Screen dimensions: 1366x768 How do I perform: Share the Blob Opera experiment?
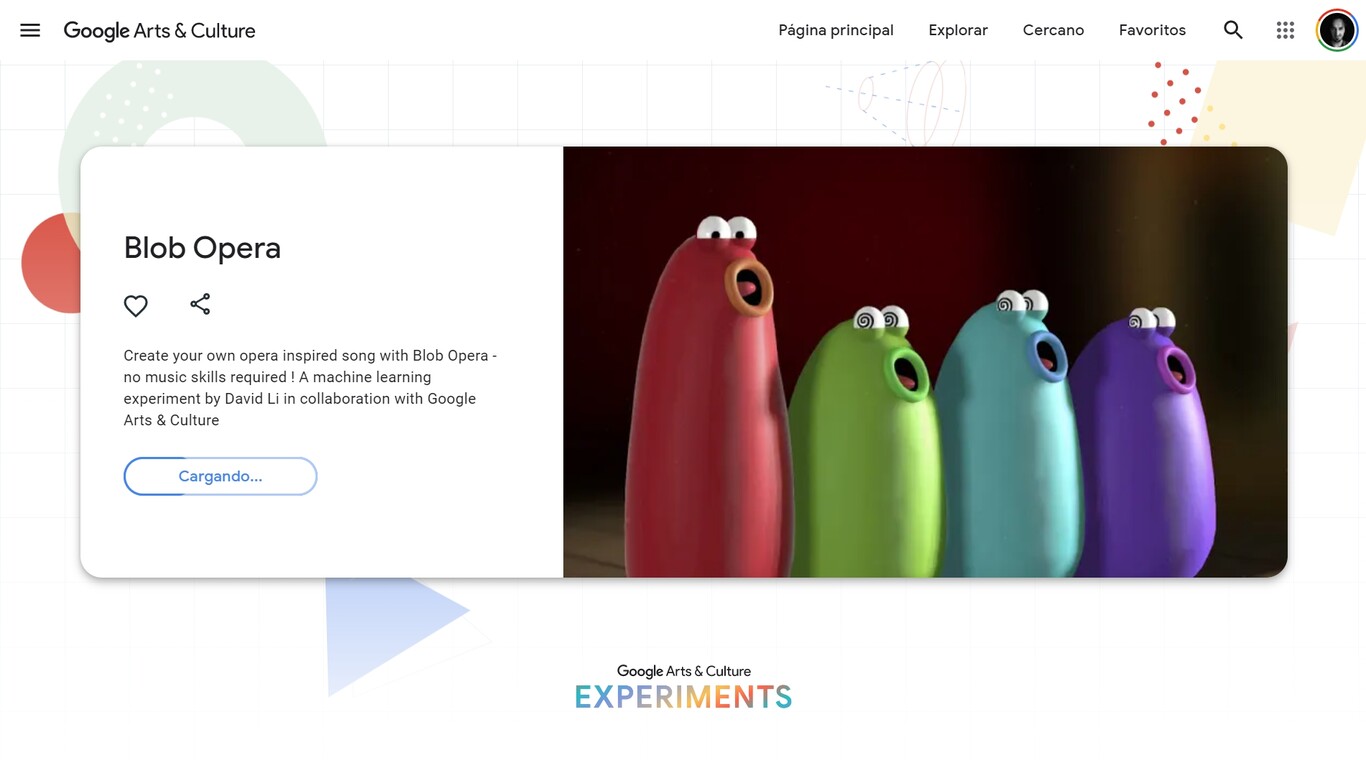click(200, 304)
